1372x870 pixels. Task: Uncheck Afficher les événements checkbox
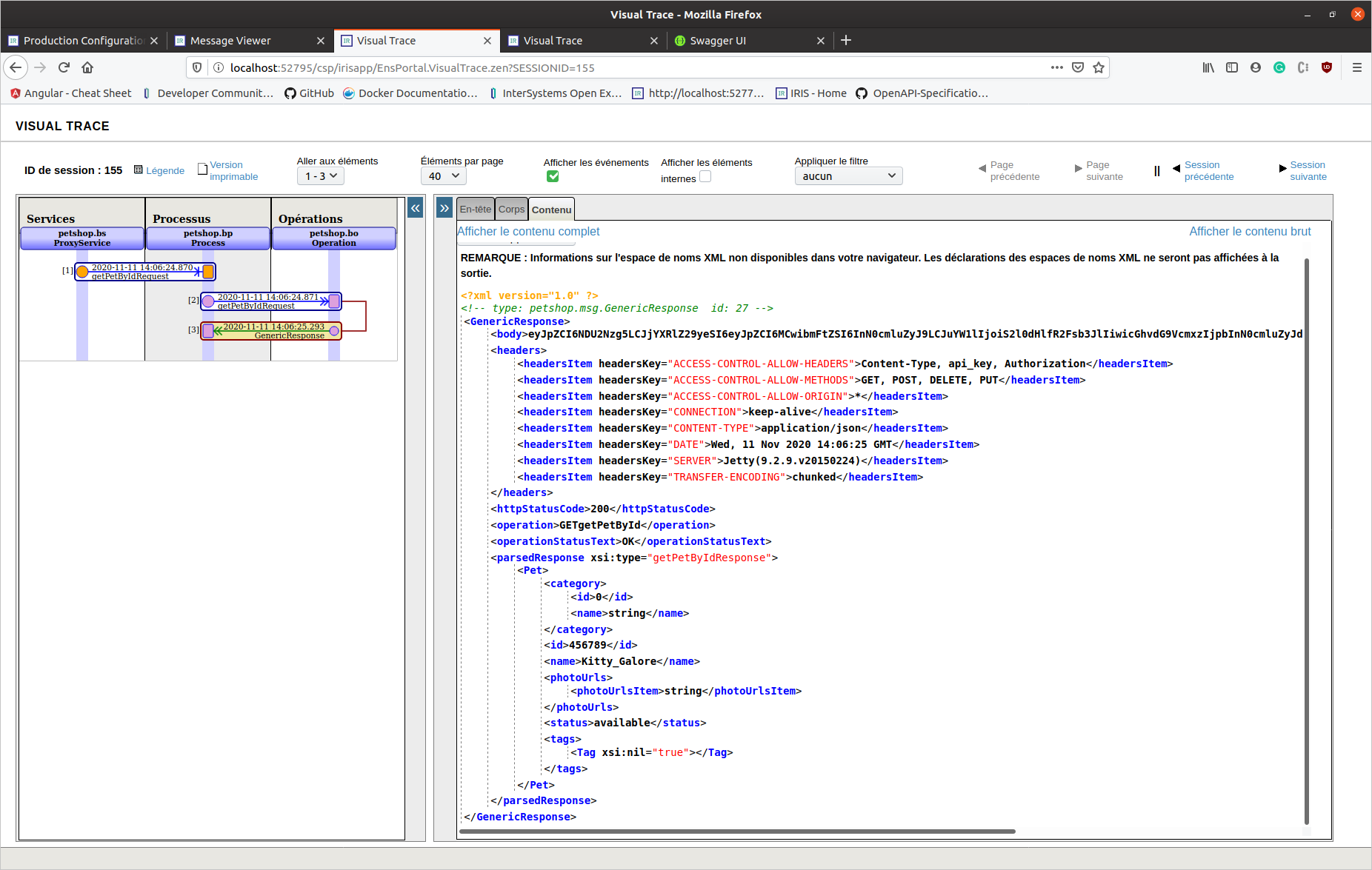coord(553,176)
